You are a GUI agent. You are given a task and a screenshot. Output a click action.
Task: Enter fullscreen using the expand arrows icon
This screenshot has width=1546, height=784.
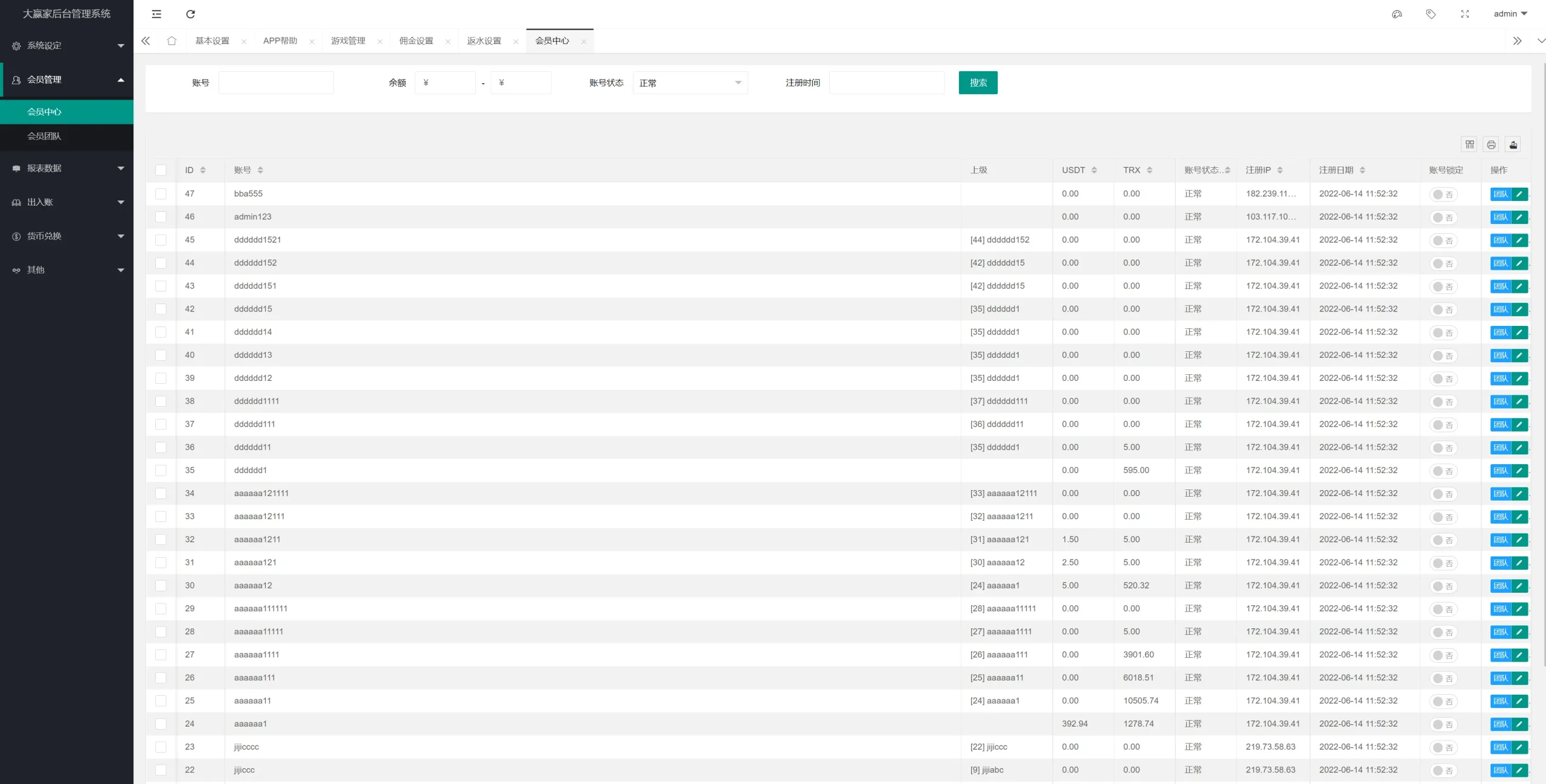1464,13
